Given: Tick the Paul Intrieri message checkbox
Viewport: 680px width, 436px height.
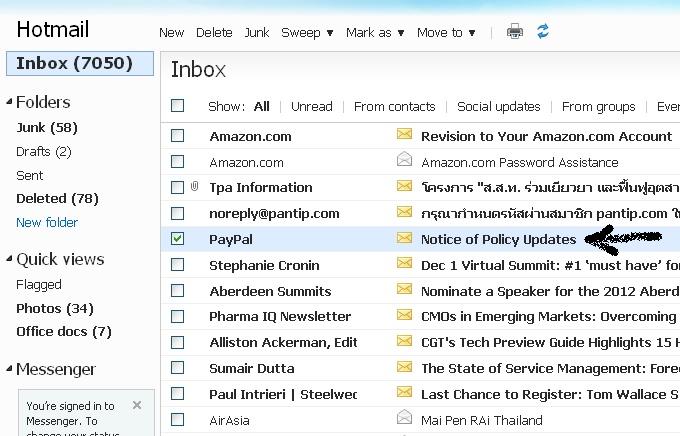Looking at the screenshot, I should [177, 394].
